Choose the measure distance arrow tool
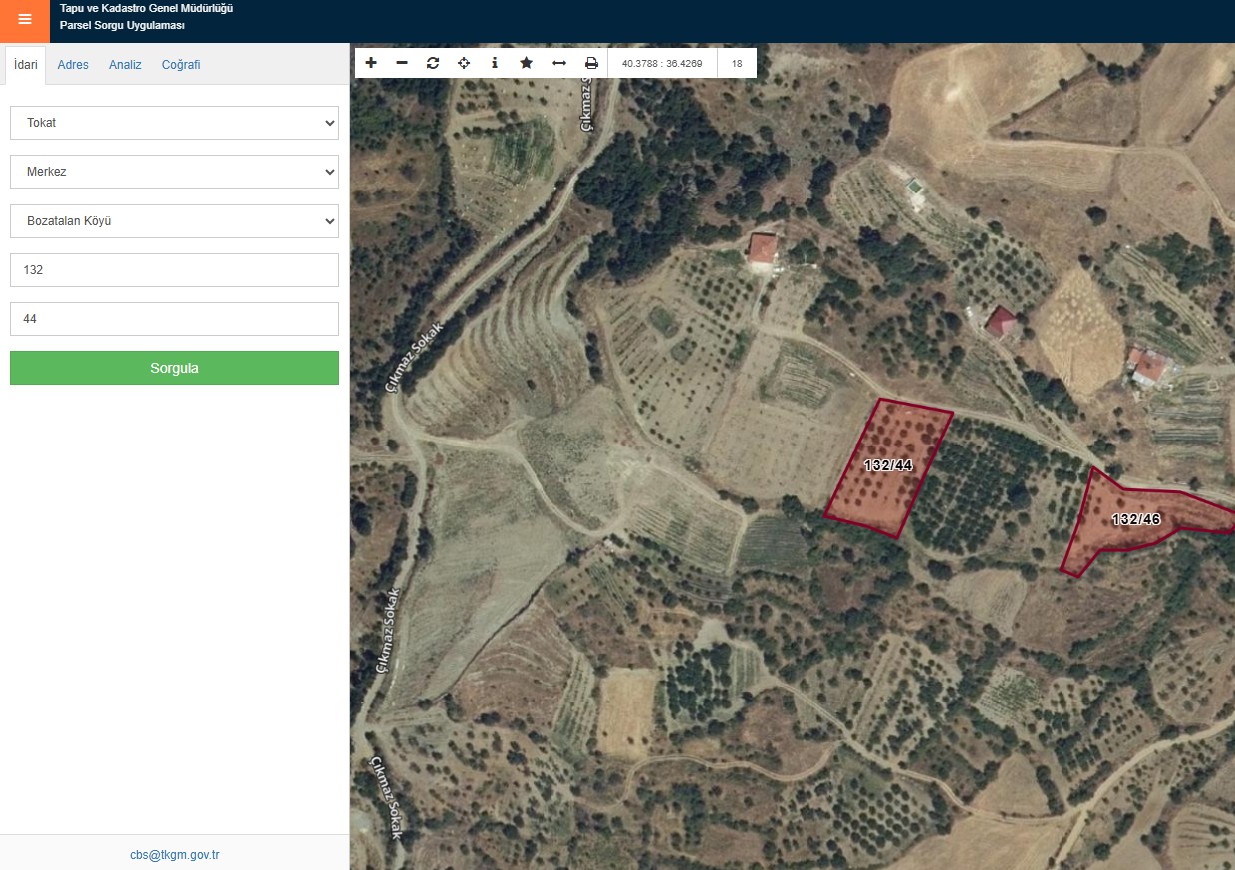This screenshot has height=870, width=1235. [559, 63]
